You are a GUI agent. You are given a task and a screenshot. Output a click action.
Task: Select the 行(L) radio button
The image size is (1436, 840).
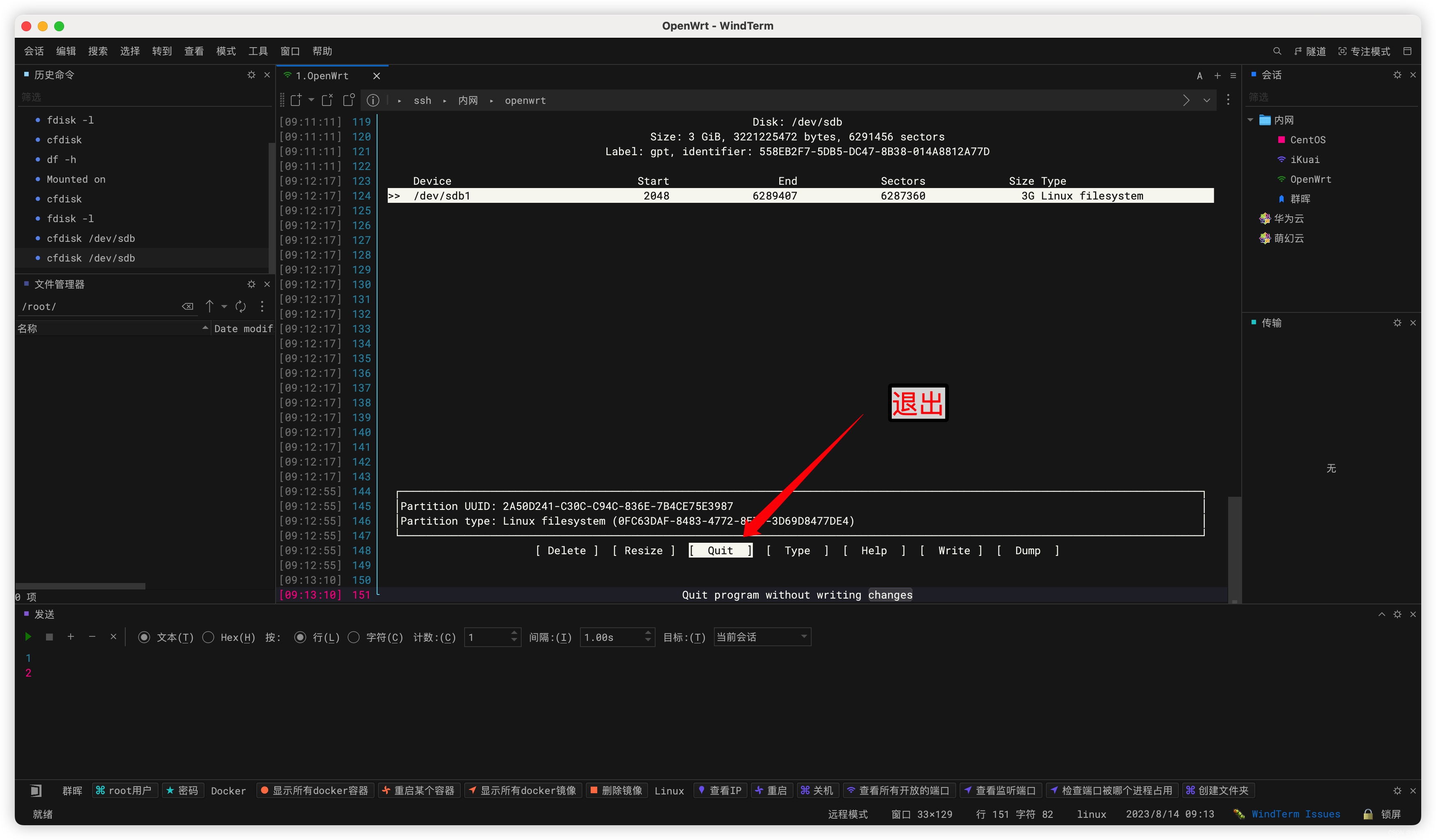tap(300, 637)
